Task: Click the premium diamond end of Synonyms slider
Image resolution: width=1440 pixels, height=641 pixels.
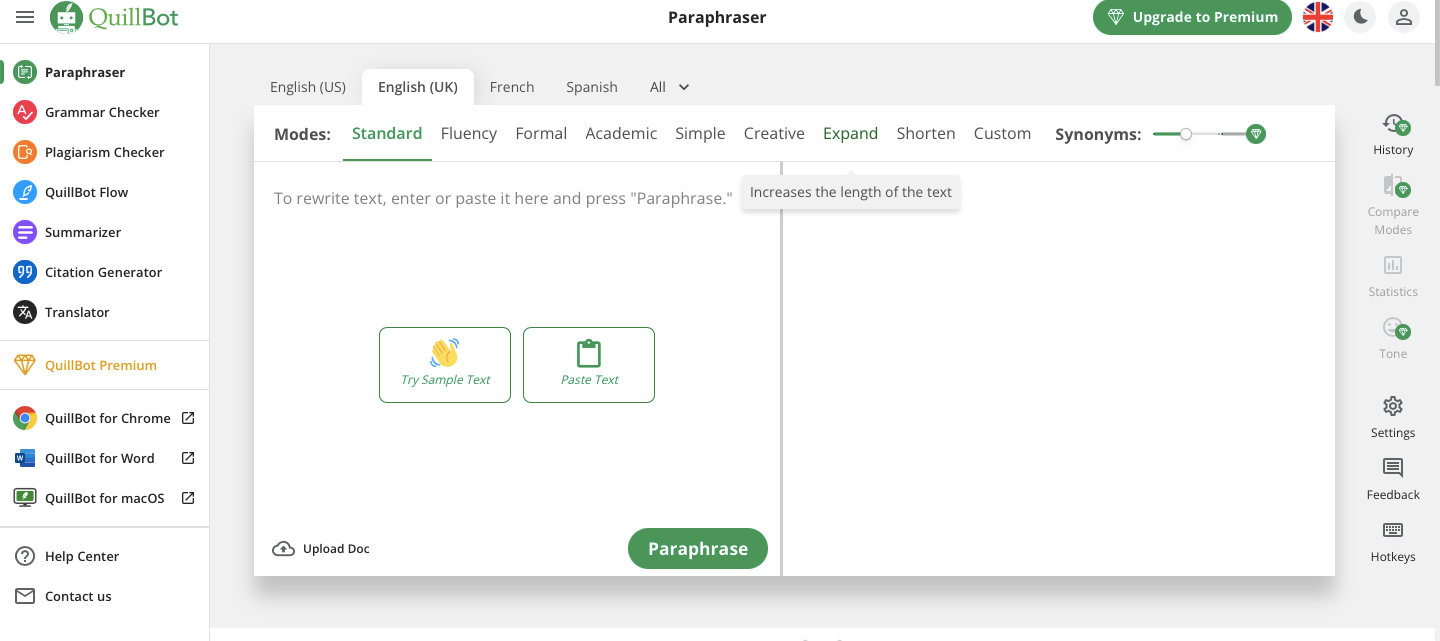Action: (1256, 133)
